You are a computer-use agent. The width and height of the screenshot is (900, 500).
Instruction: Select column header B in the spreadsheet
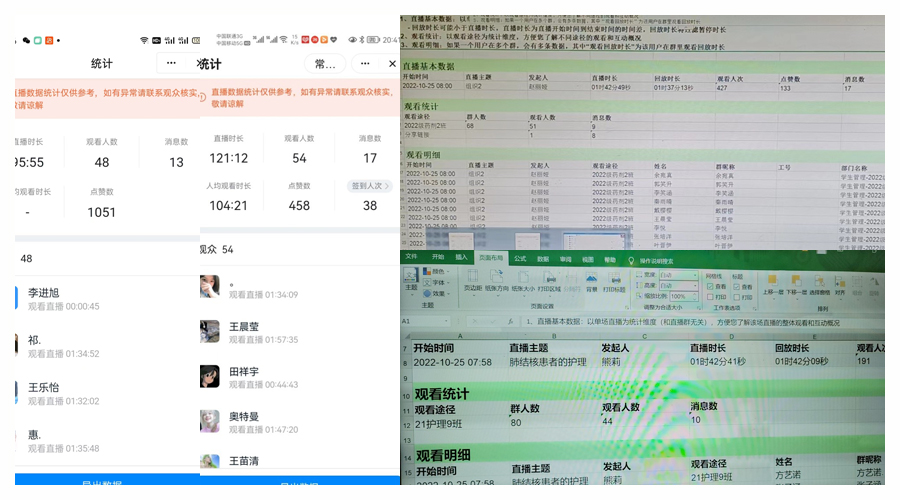click(554, 336)
